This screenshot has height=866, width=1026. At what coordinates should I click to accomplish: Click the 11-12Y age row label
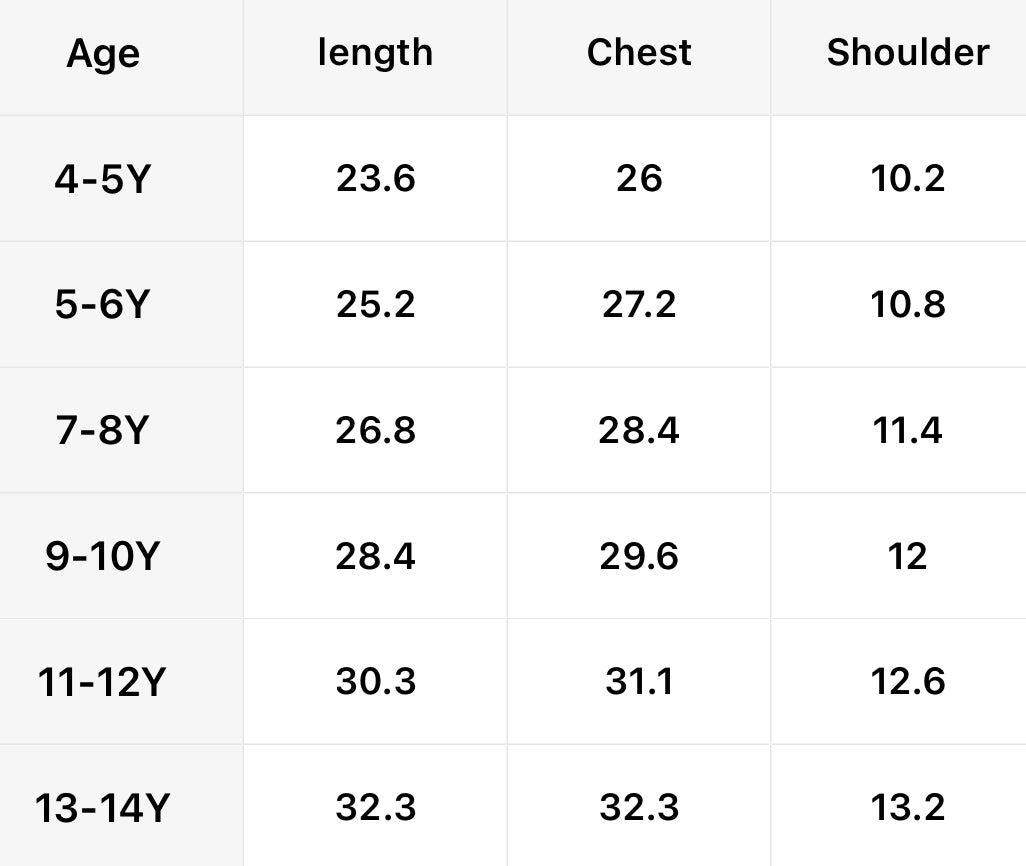102,683
